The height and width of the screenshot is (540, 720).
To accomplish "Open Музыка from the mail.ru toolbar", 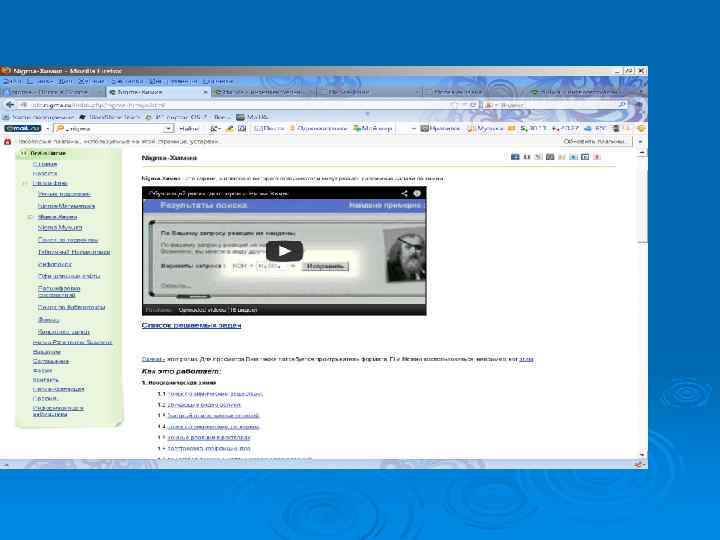I will 485,129.
